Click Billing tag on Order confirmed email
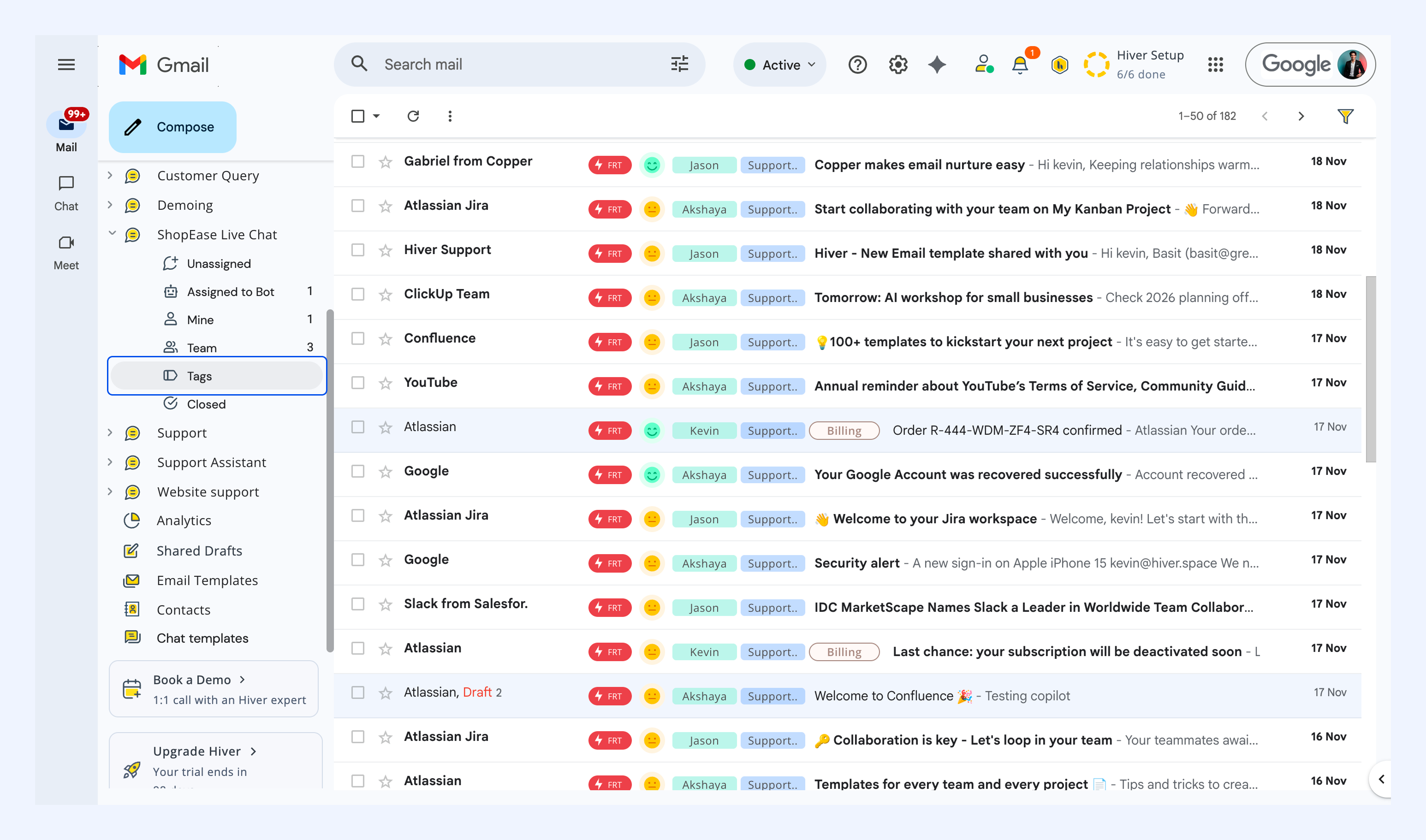 point(844,431)
